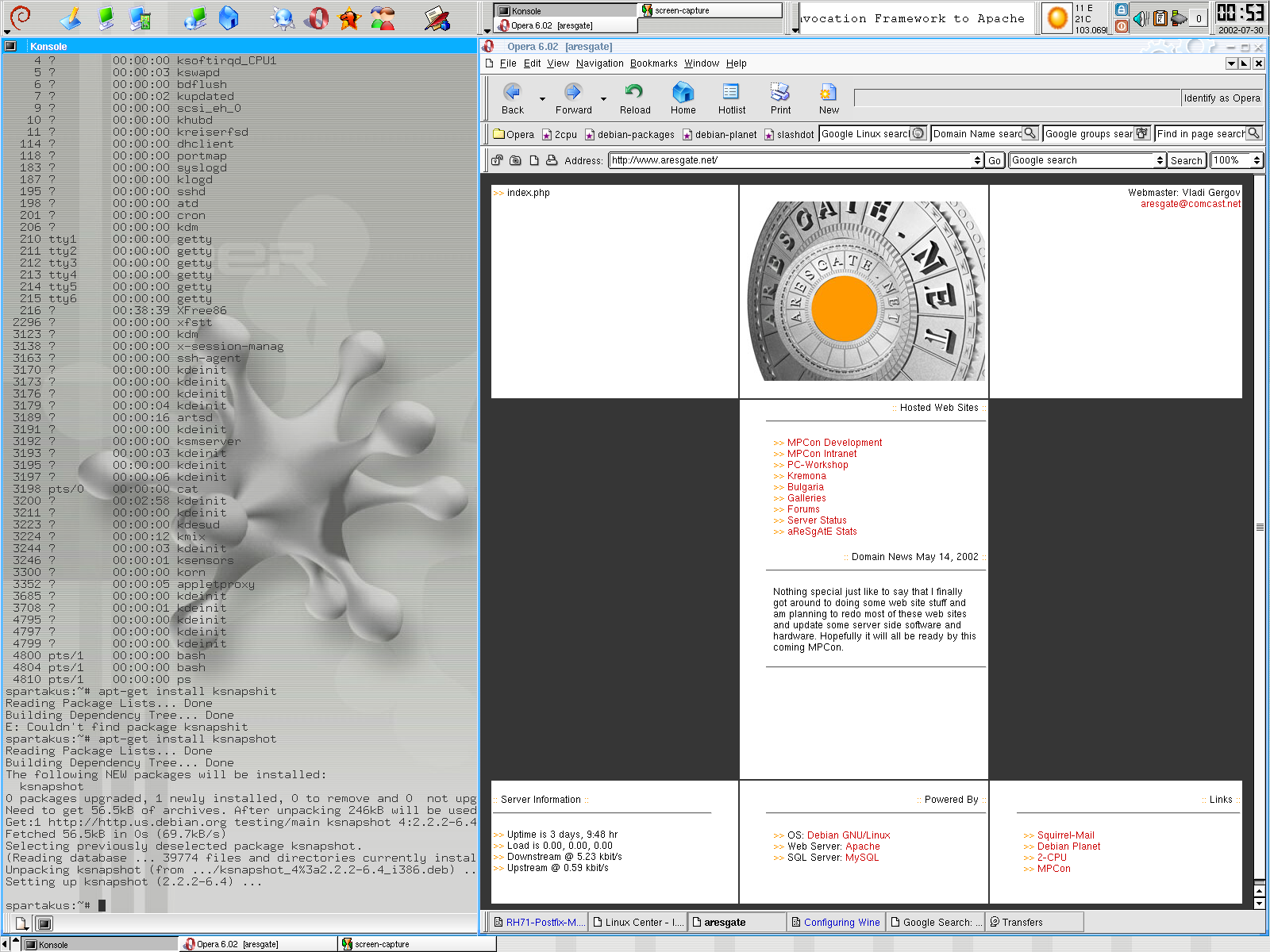This screenshot has width=1270, height=952.
Task: Open the blue home folder icon
Action: coord(229,17)
